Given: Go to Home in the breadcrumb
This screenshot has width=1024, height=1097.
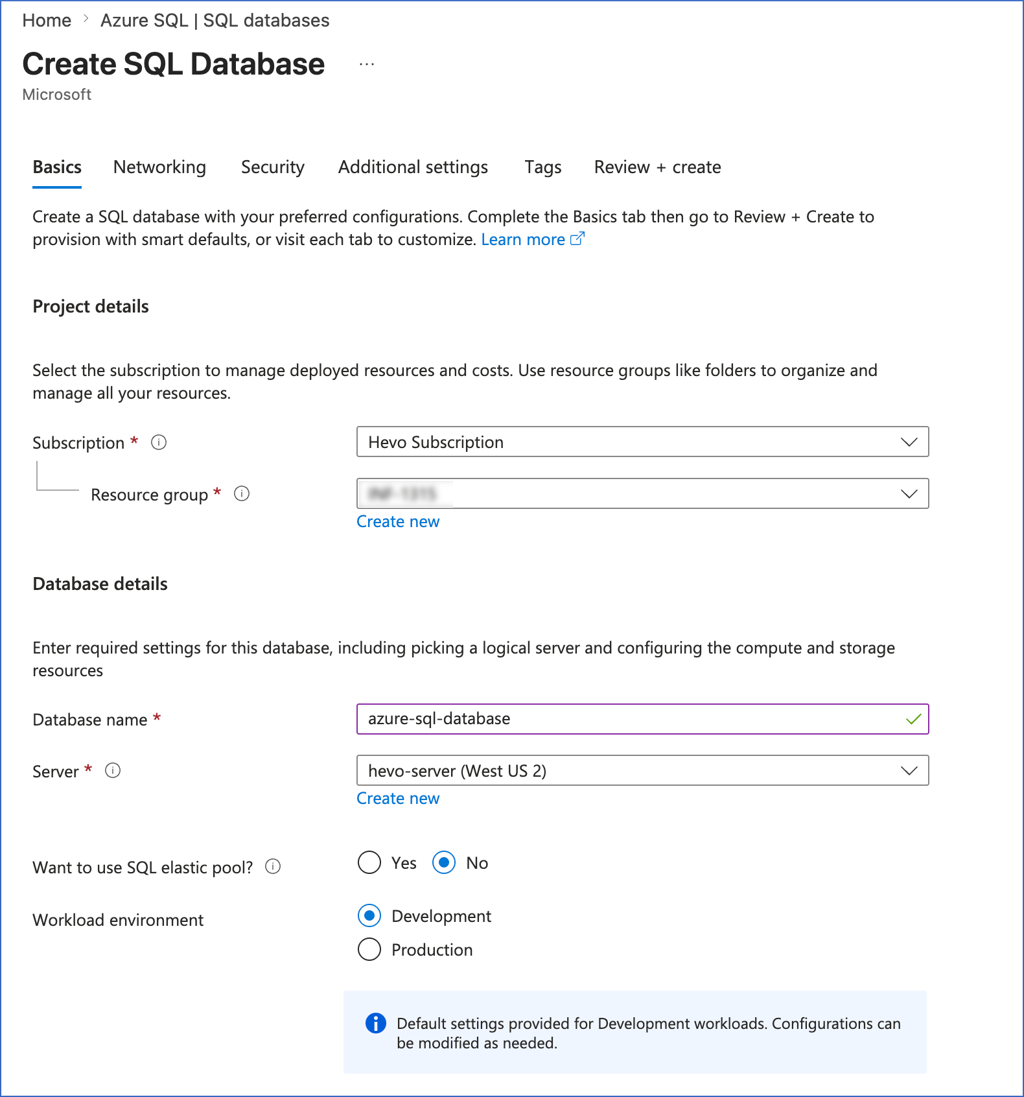Looking at the screenshot, I should point(47,20).
